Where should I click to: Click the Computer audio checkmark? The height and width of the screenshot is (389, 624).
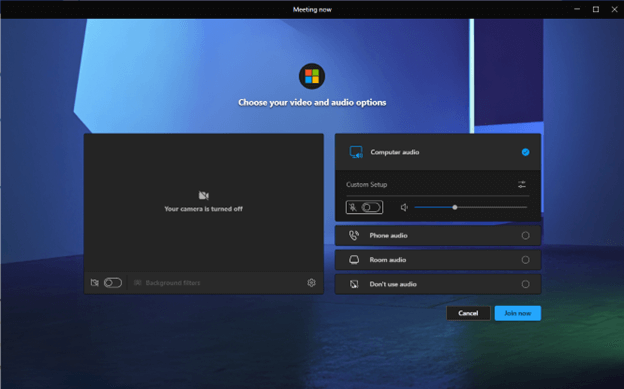(525, 152)
